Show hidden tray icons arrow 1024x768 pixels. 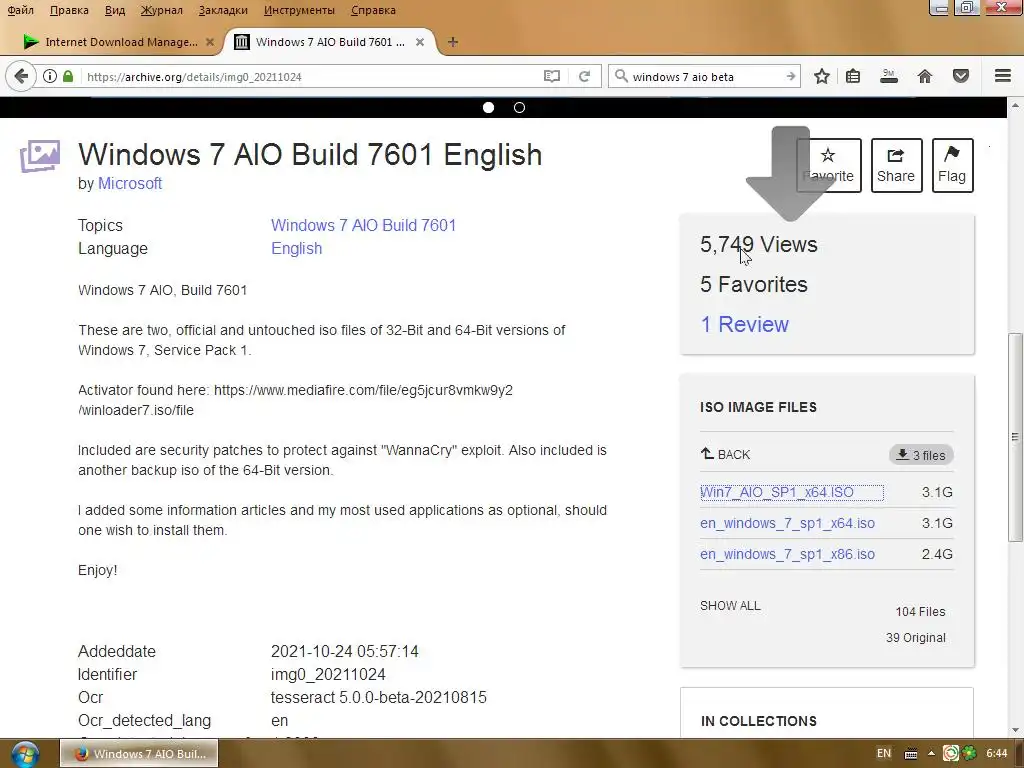point(931,754)
